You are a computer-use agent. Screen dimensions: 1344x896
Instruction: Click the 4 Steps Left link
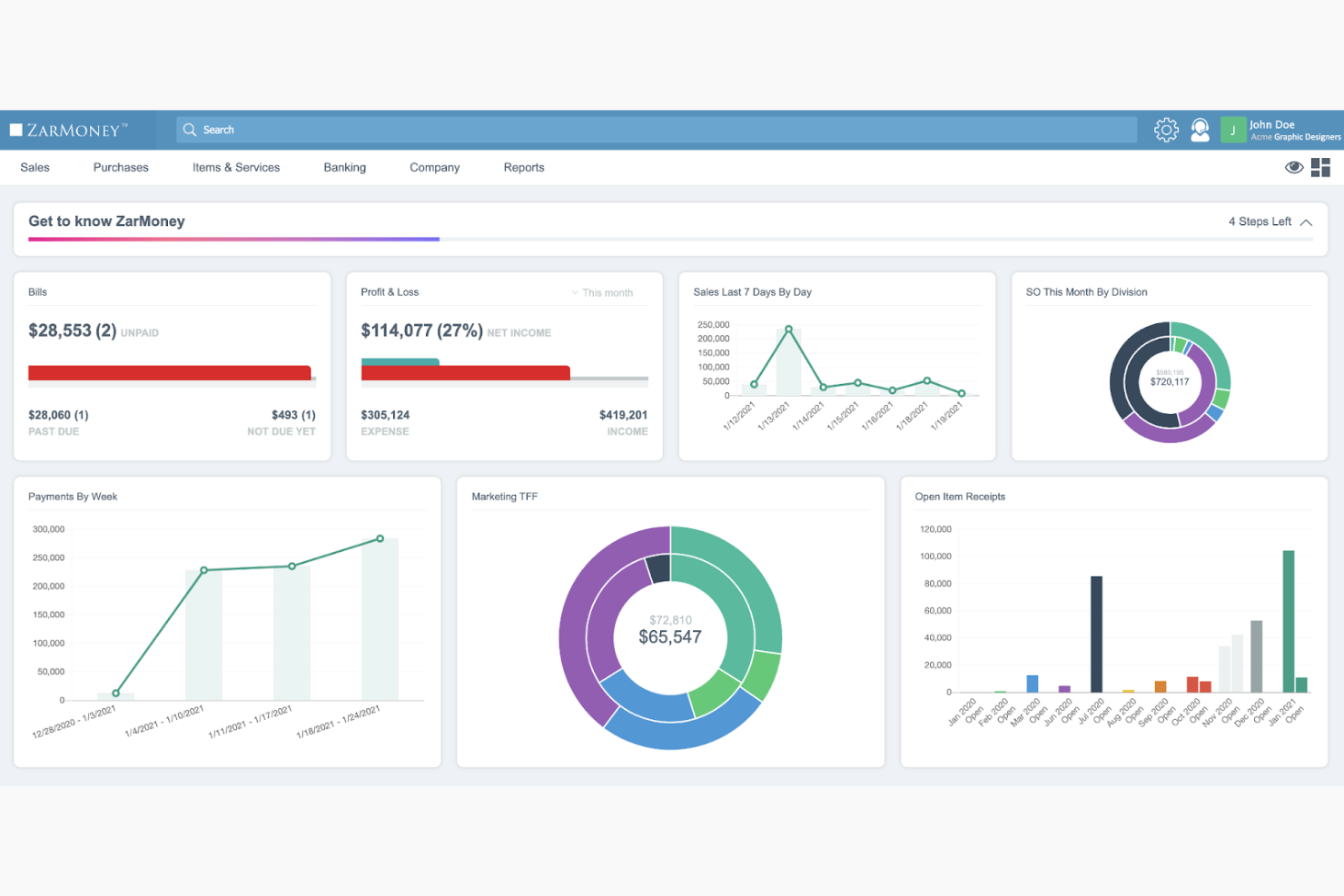click(1260, 221)
